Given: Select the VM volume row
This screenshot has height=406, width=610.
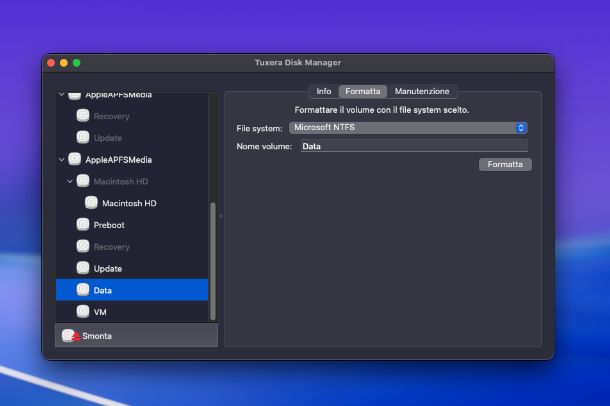Looking at the screenshot, I should click(x=132, y=312).
